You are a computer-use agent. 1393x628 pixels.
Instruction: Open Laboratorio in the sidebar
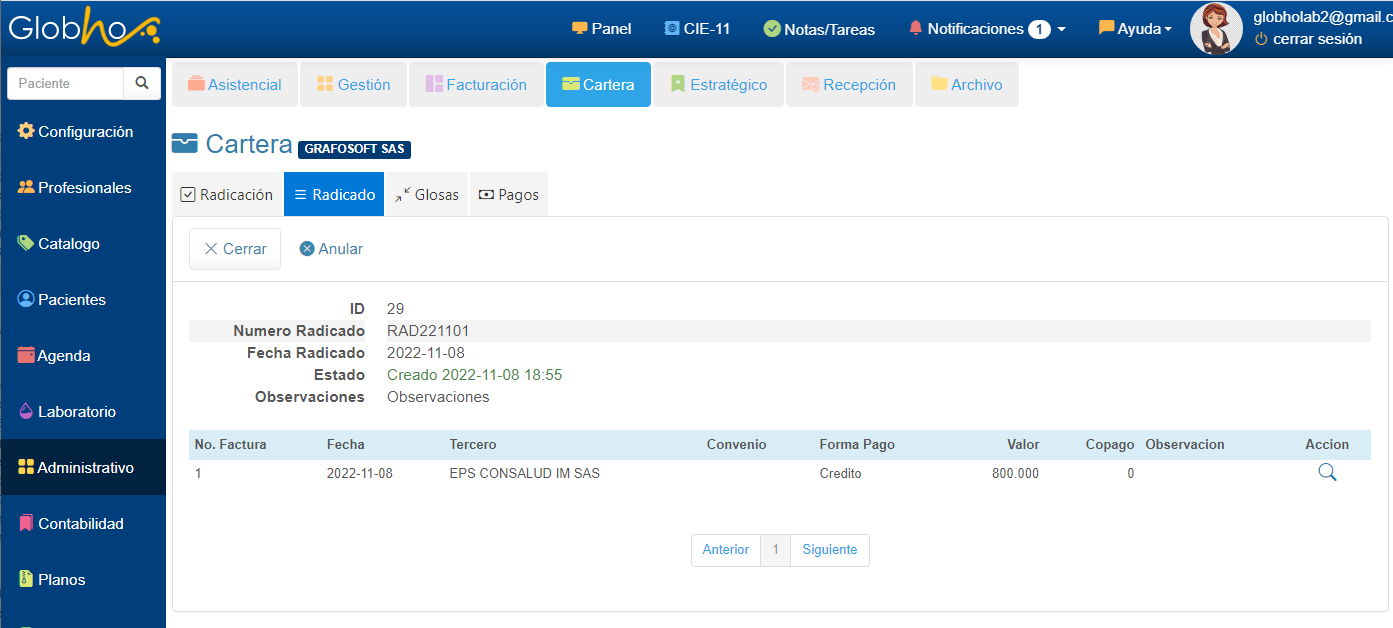(x=76, y=412)
